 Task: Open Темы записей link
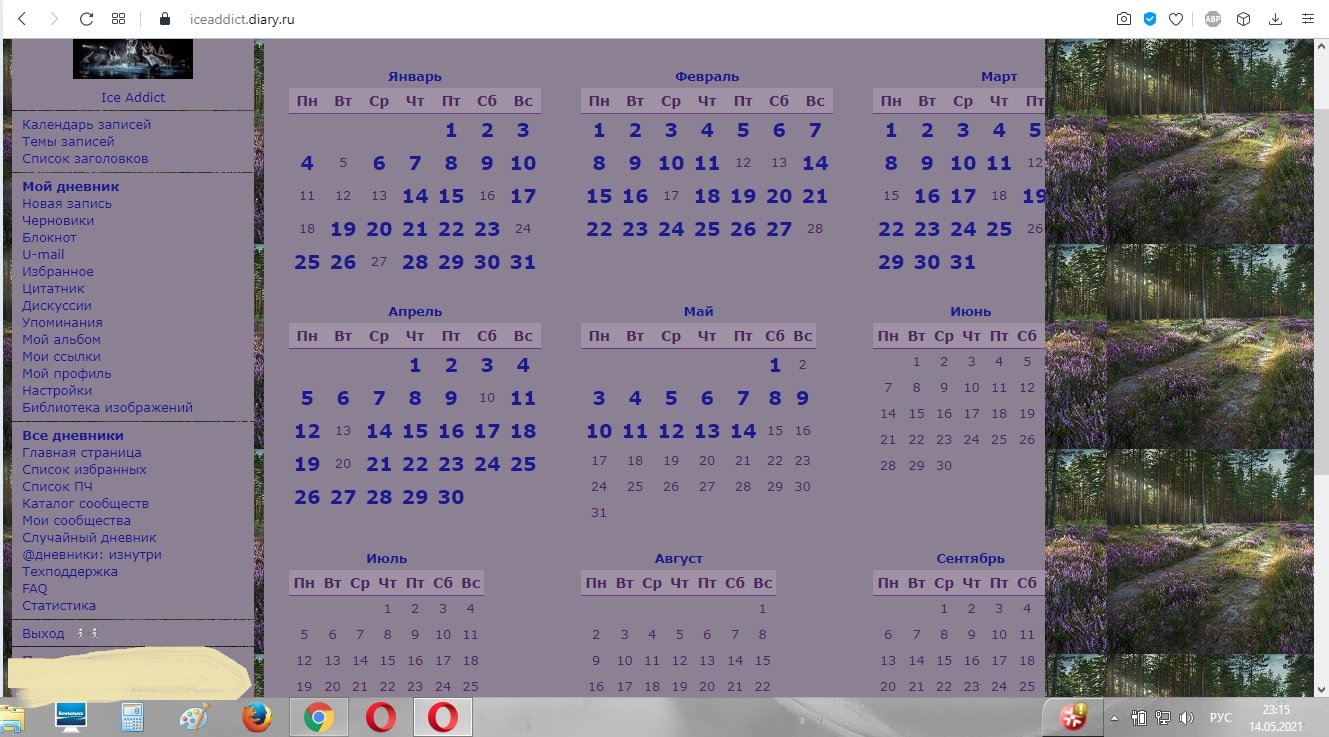click(x=68, y=141)
